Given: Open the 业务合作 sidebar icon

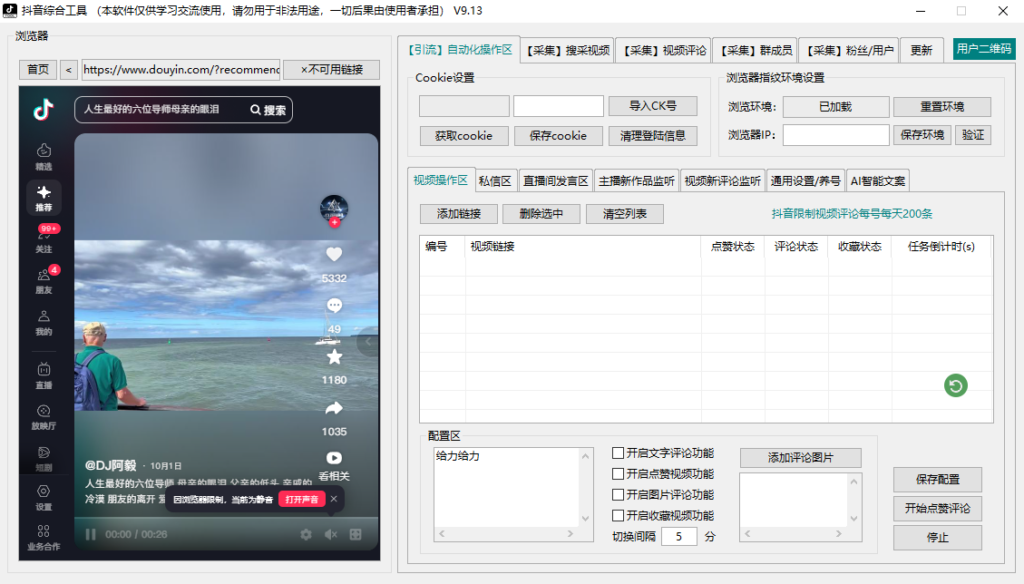Looking at the screenshot, I should [44, 538].
